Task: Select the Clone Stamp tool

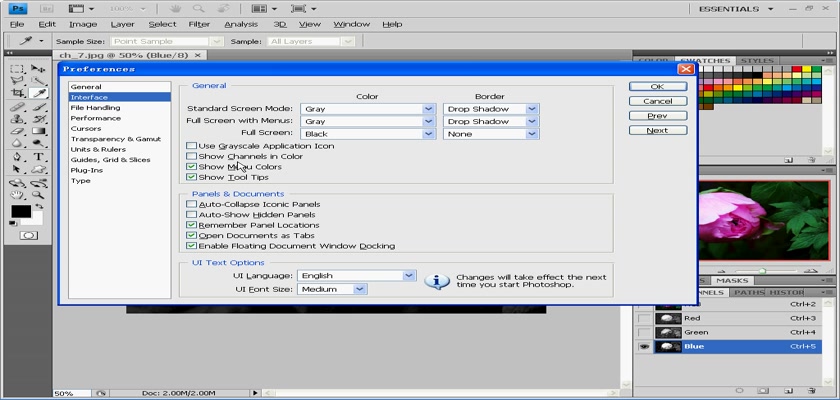Action: 17,119
